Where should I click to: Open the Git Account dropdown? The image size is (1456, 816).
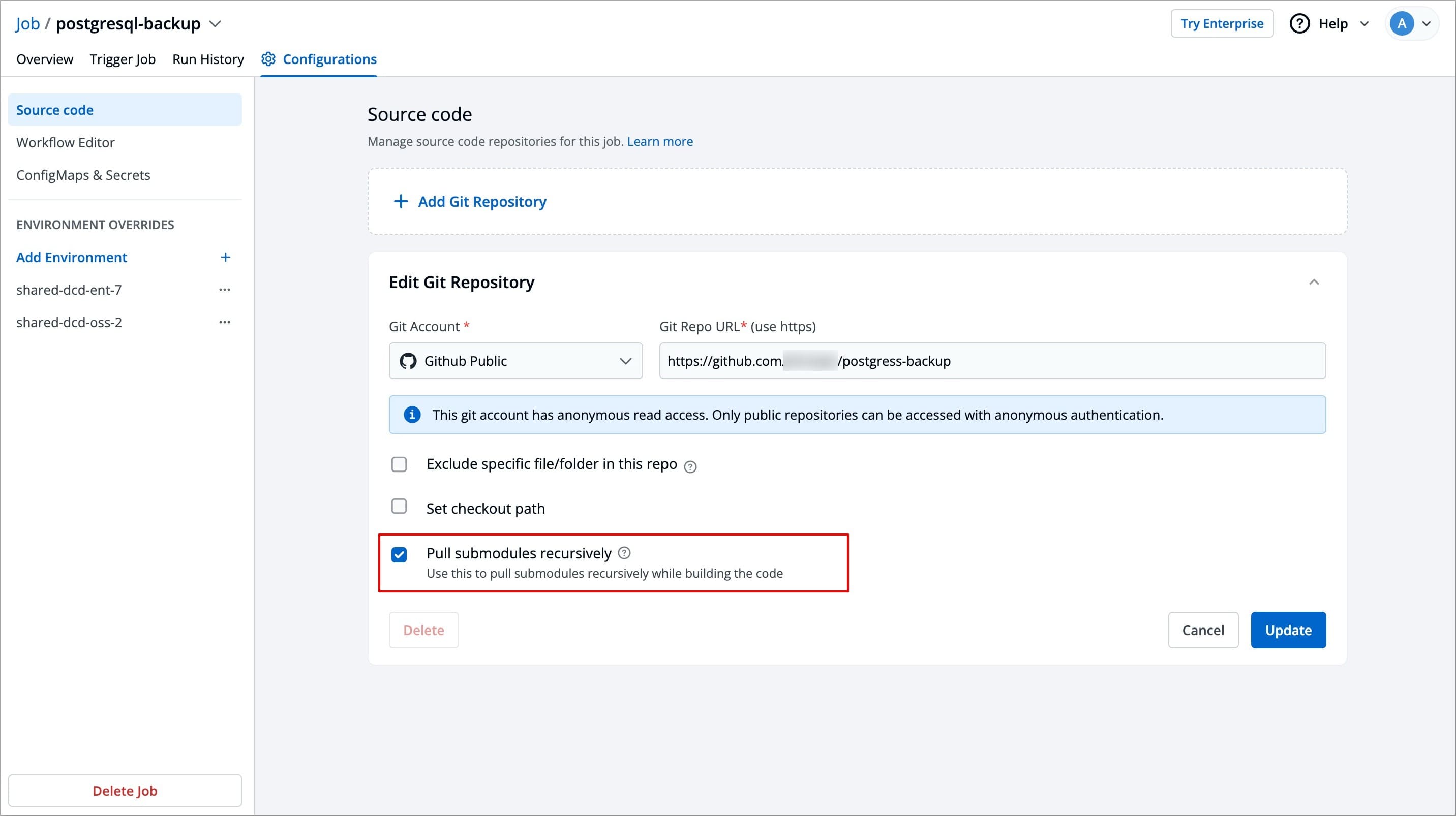click(515, 361)
